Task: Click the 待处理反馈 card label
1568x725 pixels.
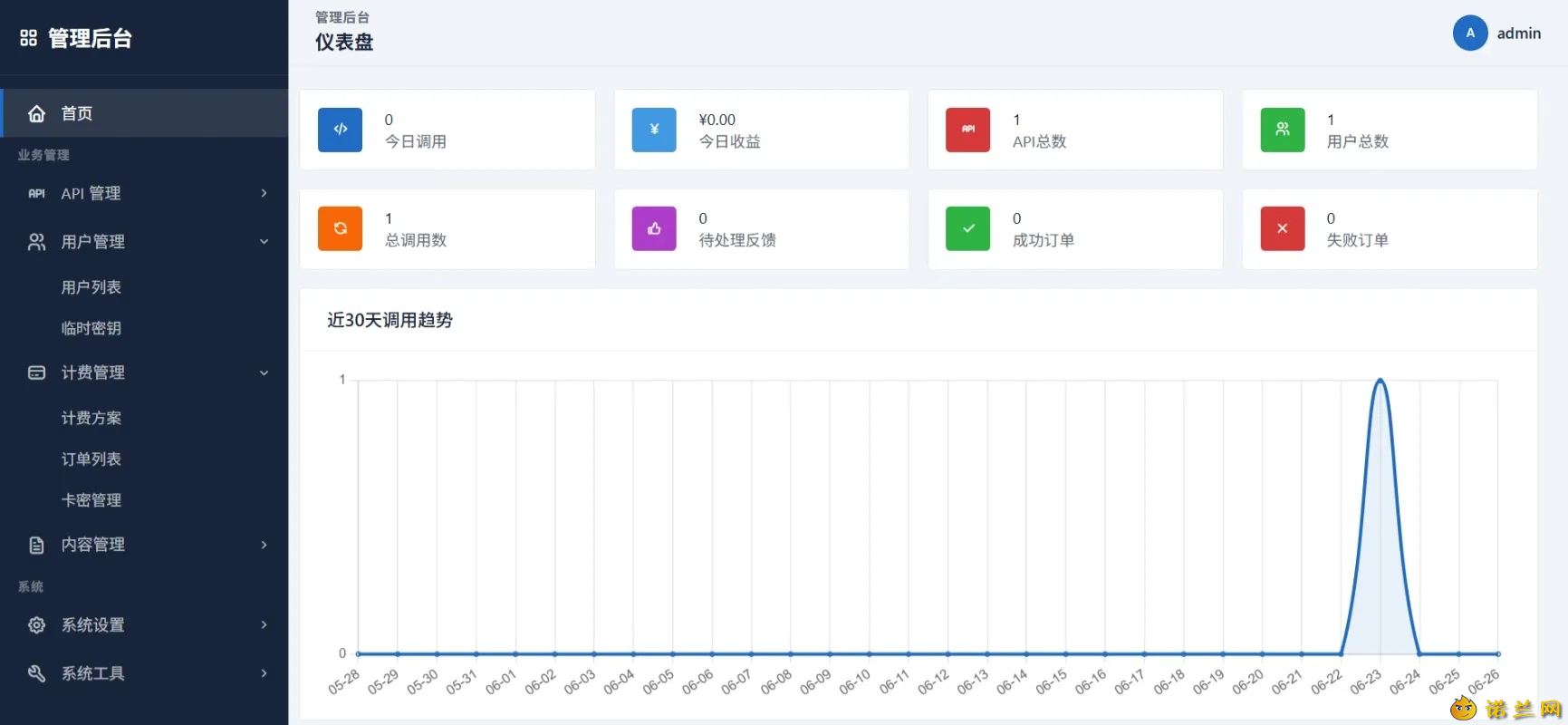Action: (737, 240)
